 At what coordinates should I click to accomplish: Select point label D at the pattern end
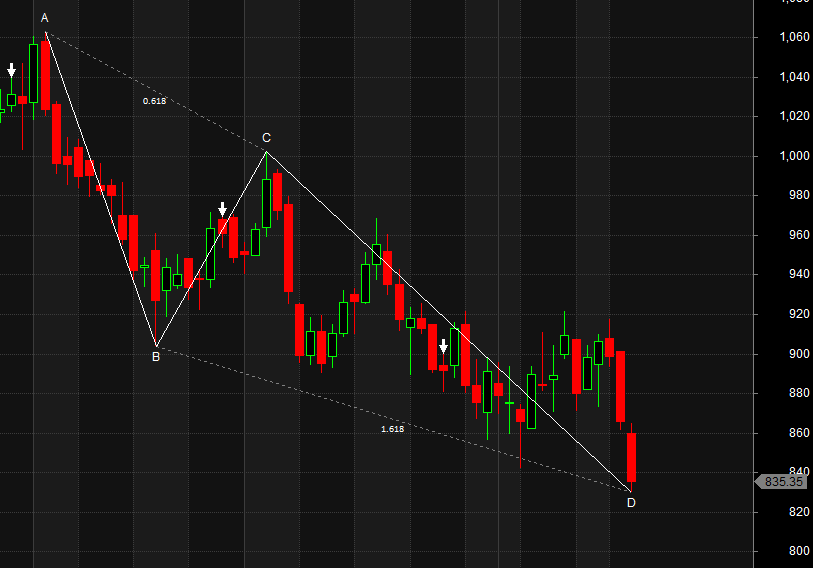[x=631, y=502]
